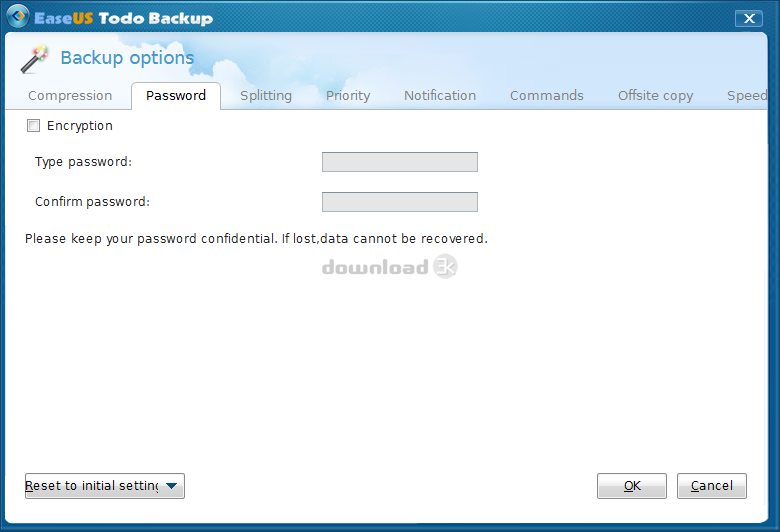Select the Speed tab

click(x=747, y=96)
